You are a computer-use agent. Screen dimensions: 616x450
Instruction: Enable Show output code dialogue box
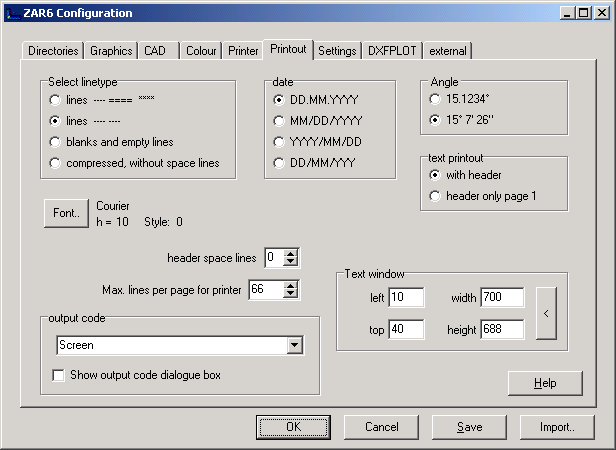click(x=59, y=375)
